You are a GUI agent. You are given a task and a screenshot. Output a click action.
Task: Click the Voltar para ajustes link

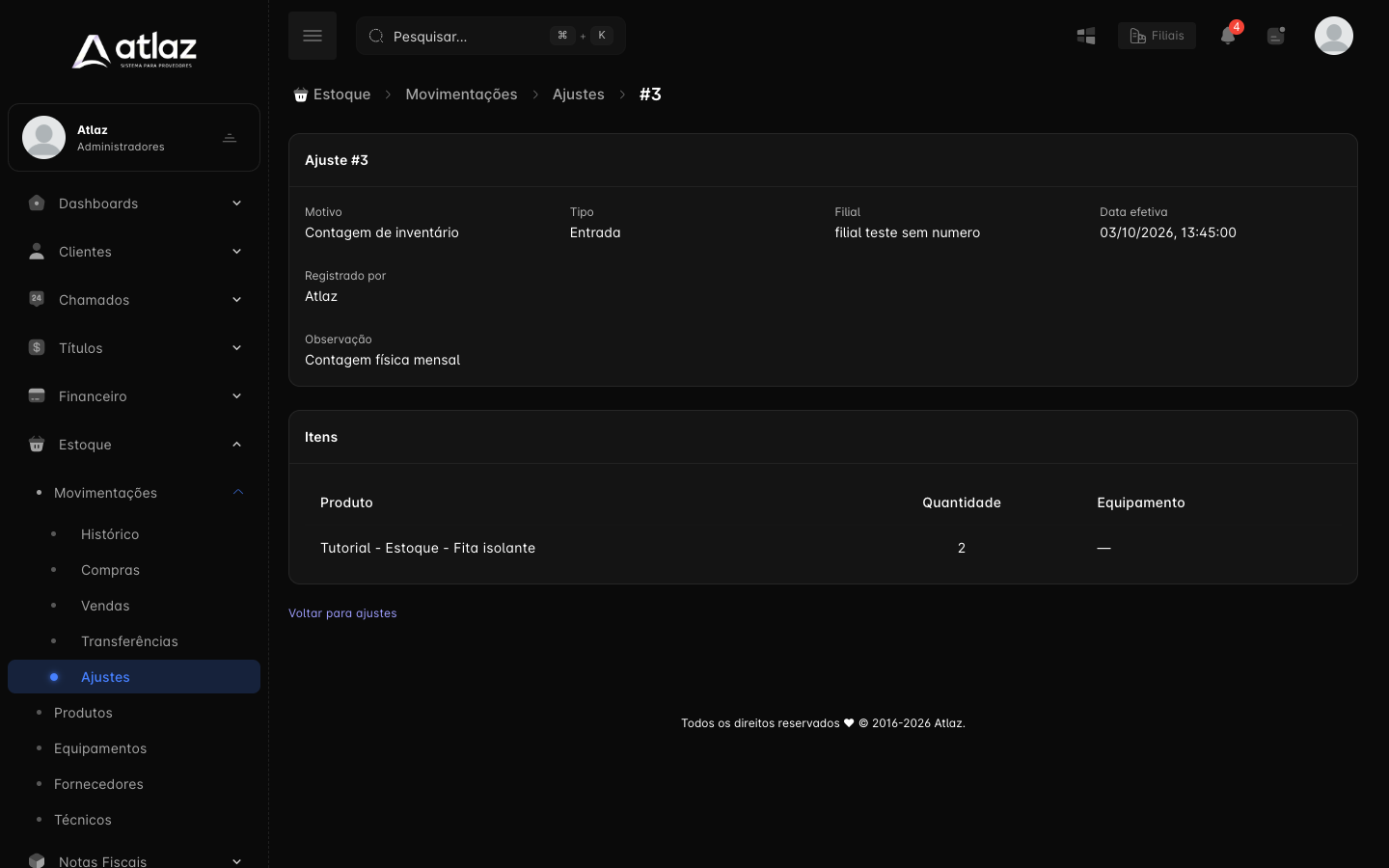point(342,613)
